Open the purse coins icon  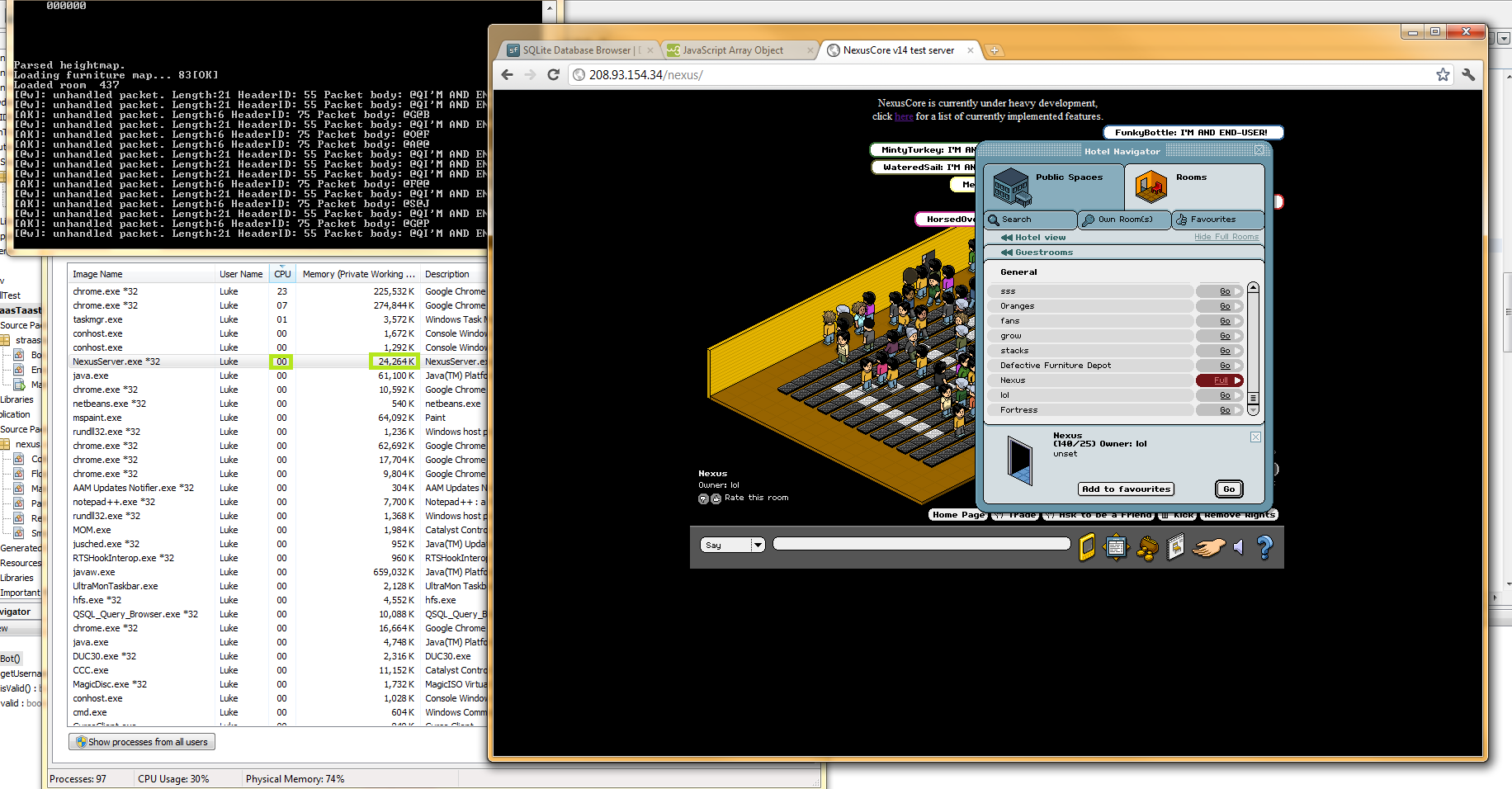click(x=1147, y=548)
